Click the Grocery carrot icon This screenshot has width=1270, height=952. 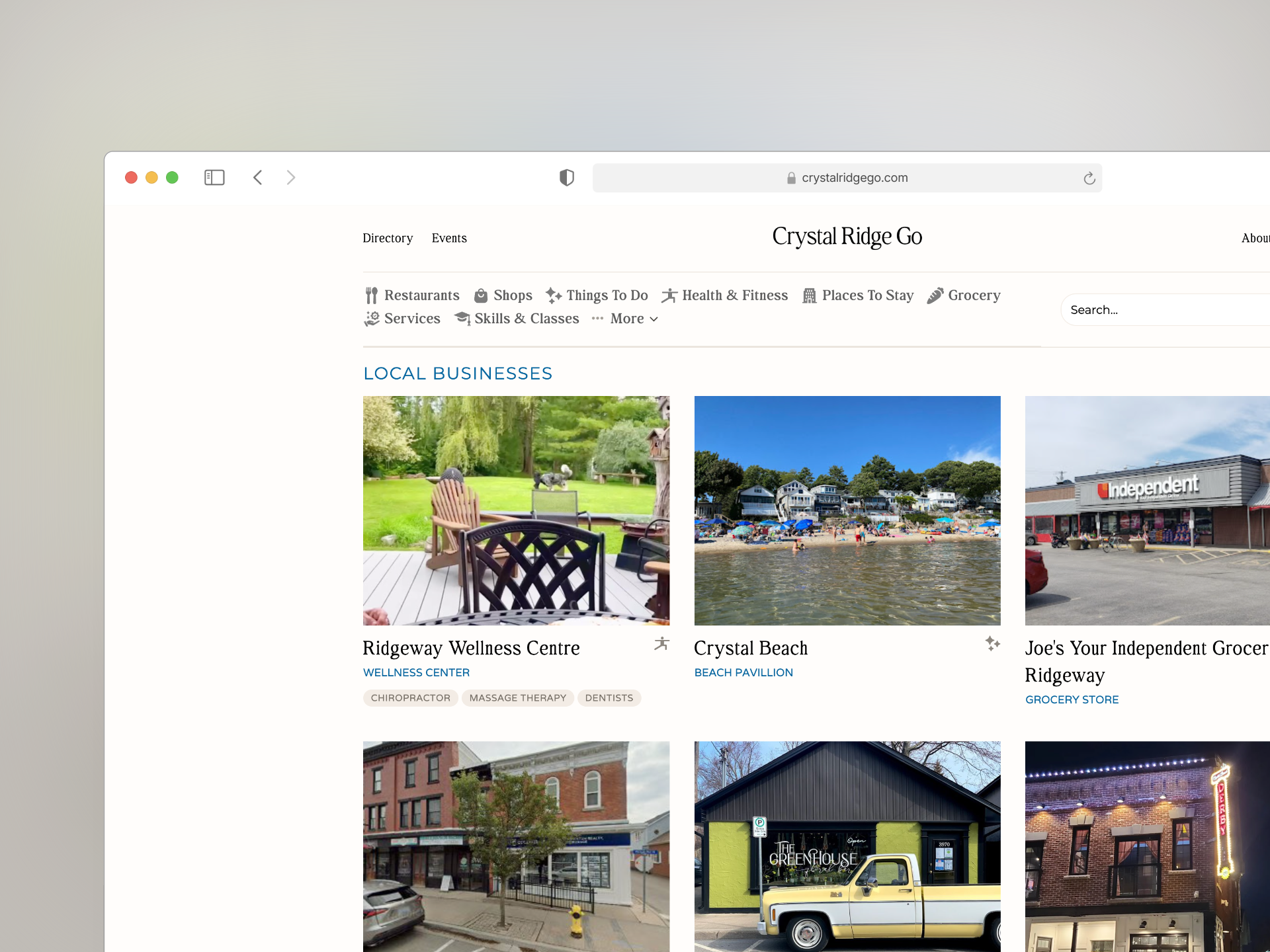(x=935, y=296)
